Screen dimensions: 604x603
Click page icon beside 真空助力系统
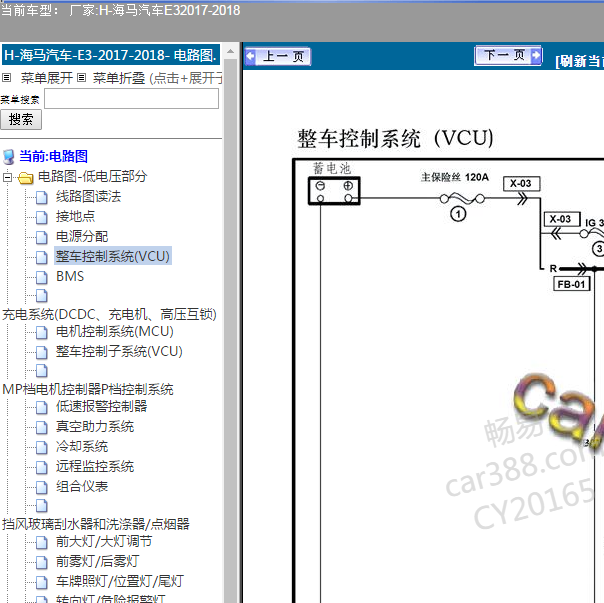(x=42, y=427)
